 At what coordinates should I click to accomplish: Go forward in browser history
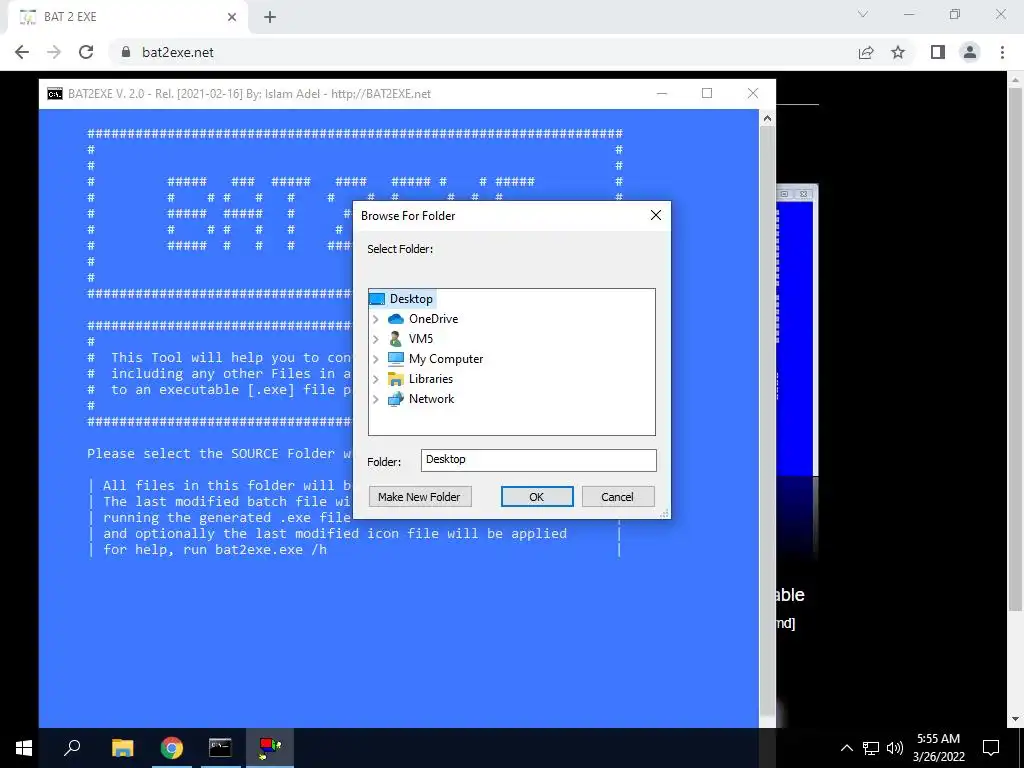[54, 52]
